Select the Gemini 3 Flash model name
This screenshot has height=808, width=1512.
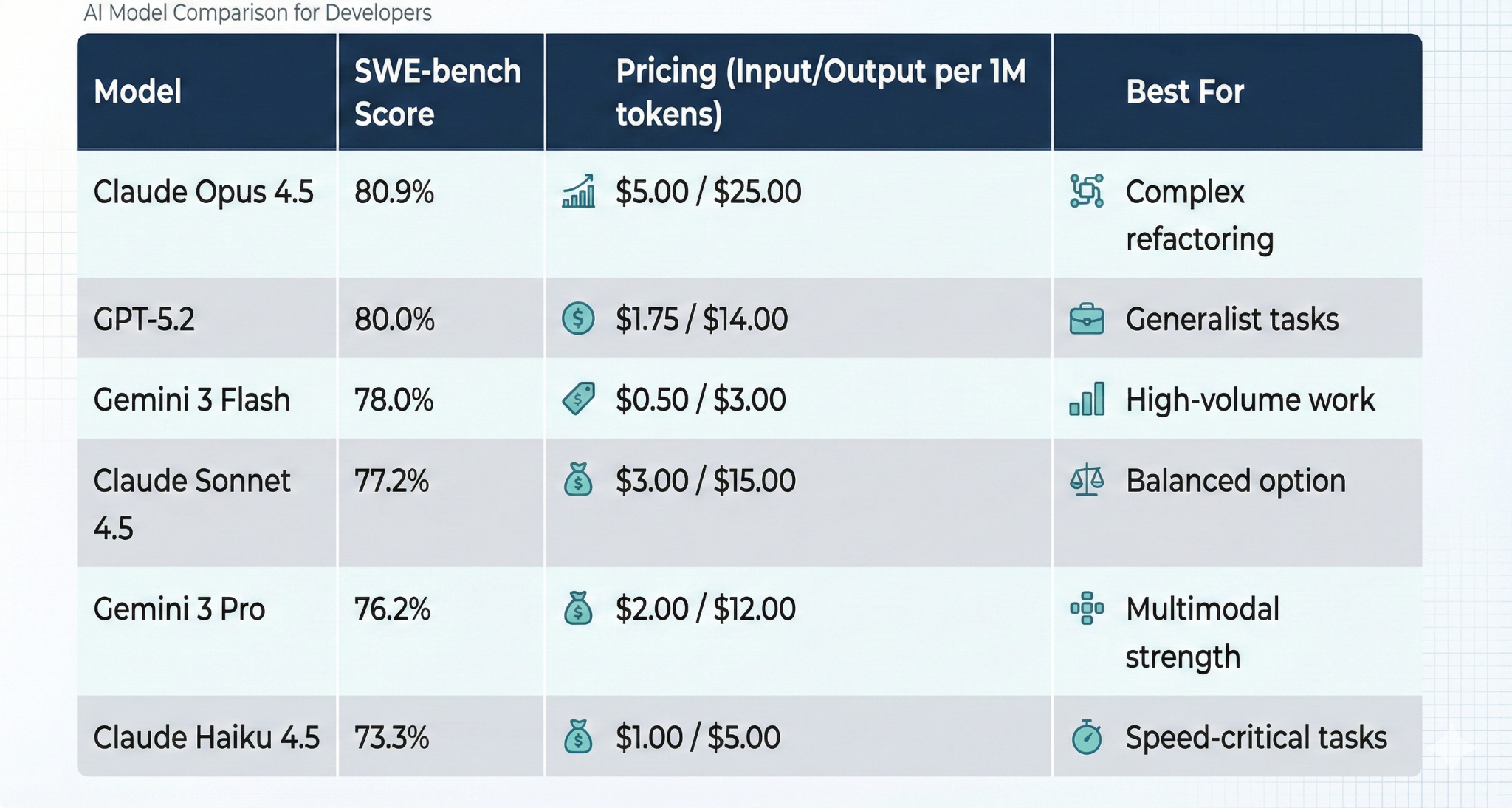tap(191, 400)
